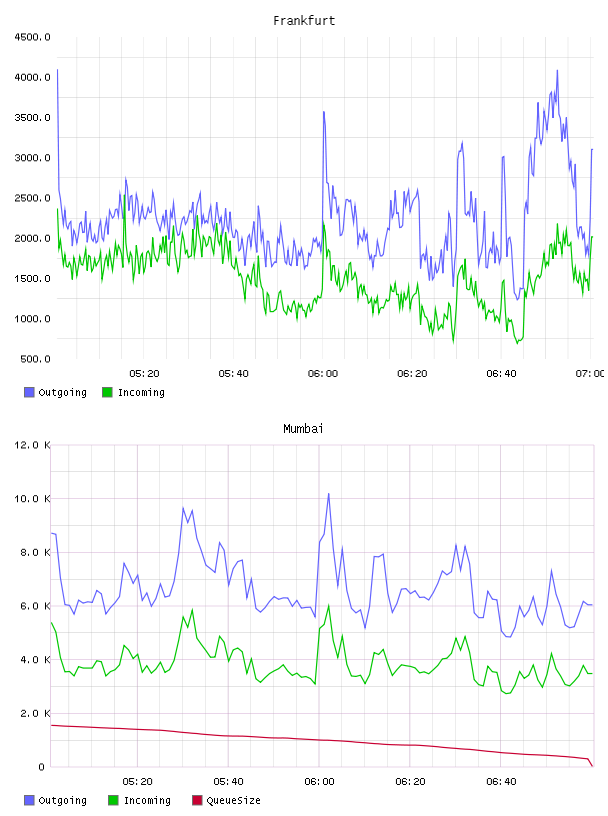608x816 pixels.
Task: Click the 8.0 K y-axis label on Mumbai
Action: point(35,552)
